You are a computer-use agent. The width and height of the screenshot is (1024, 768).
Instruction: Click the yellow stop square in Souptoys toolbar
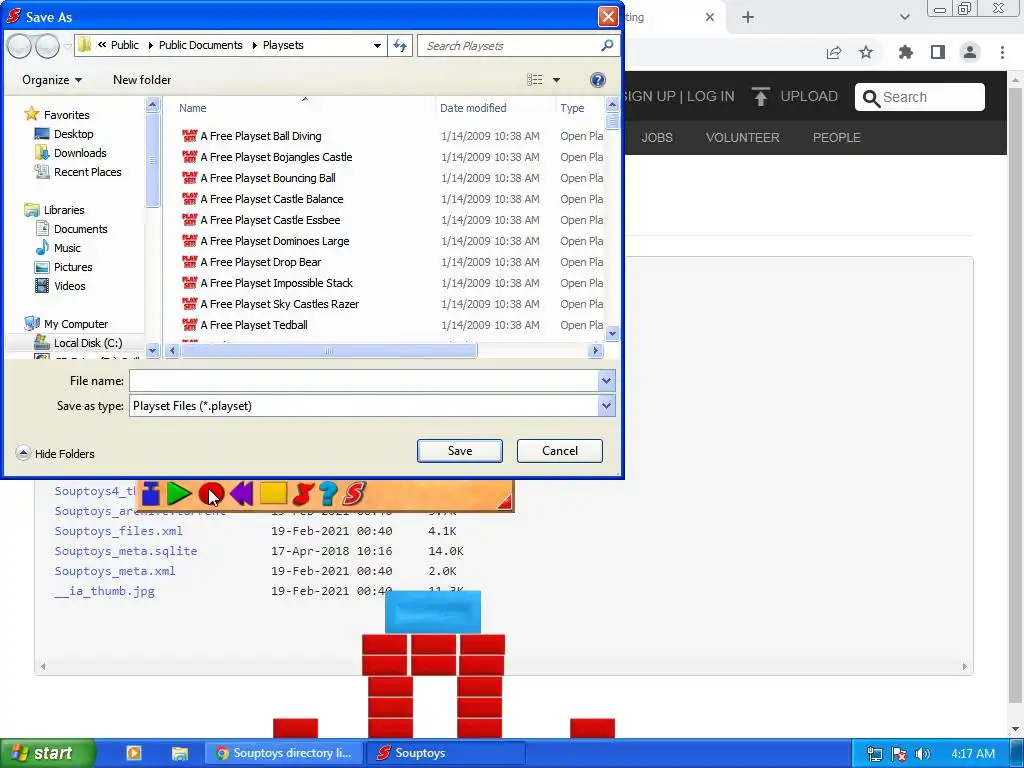click(x=273, y=493)
